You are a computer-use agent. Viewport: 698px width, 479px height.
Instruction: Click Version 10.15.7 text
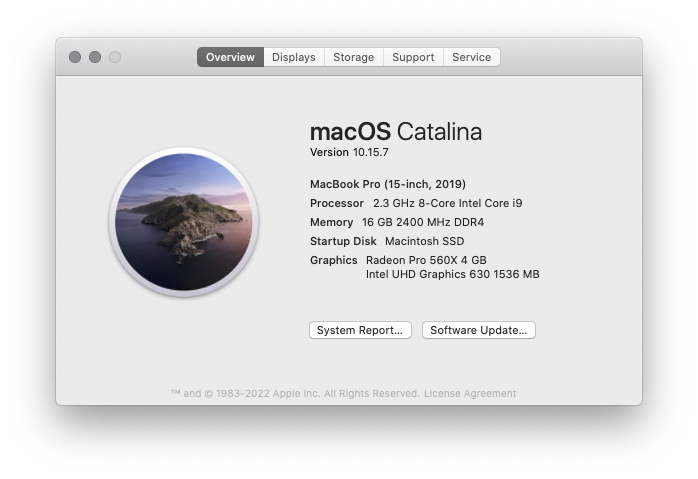[349, 152]
